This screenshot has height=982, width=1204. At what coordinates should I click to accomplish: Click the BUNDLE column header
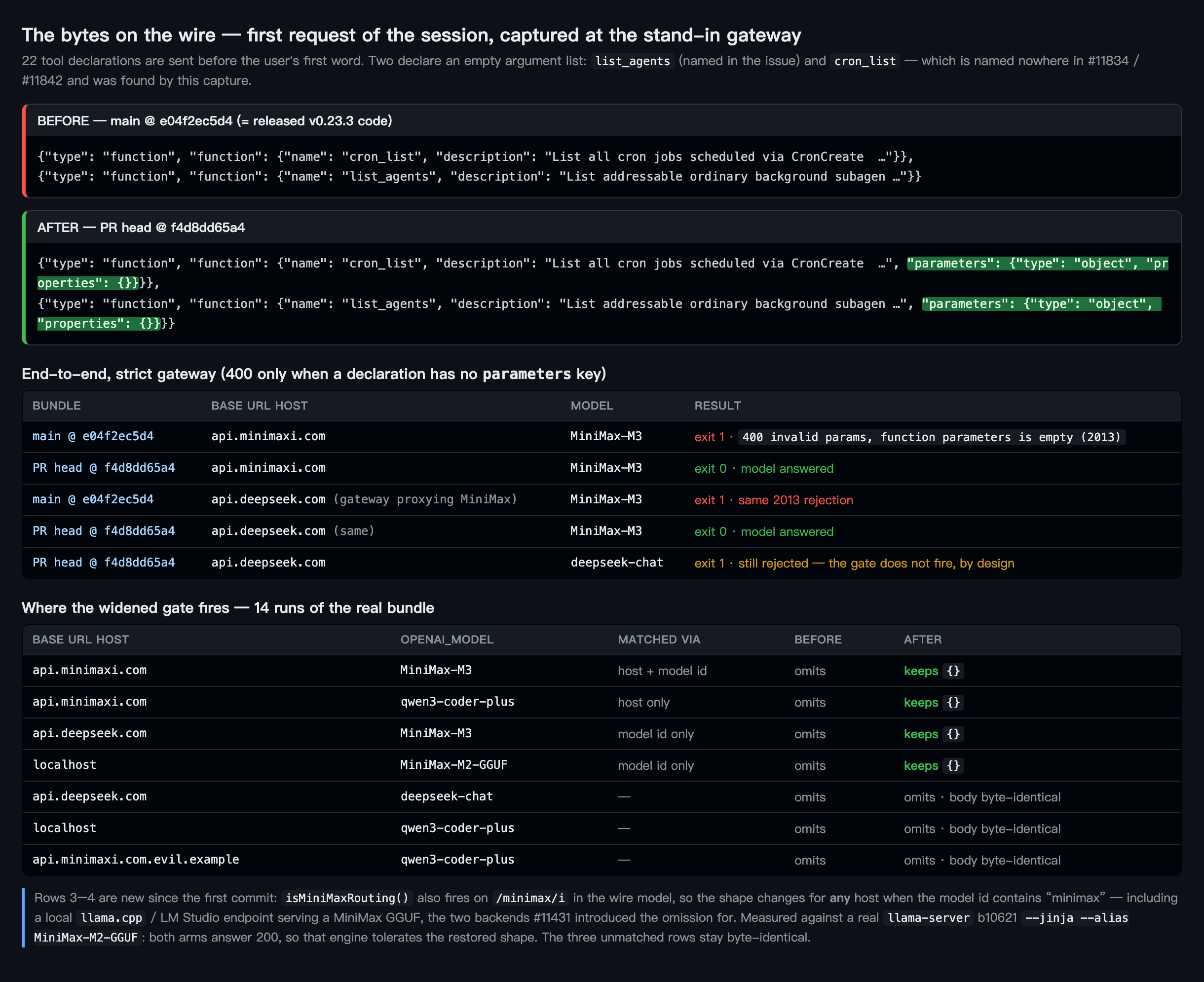57,406
